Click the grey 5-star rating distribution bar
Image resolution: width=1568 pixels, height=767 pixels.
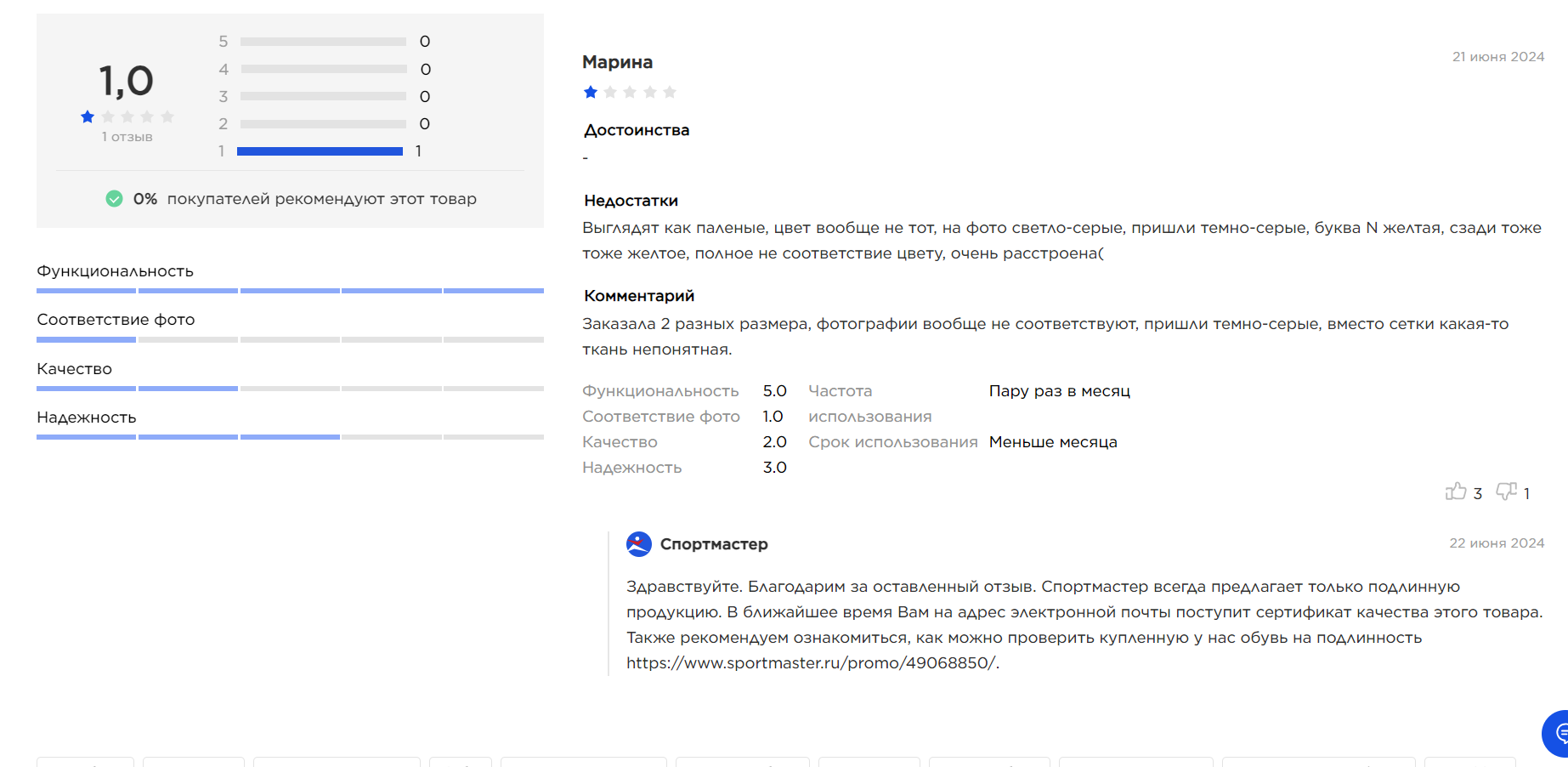click(323, 42)
